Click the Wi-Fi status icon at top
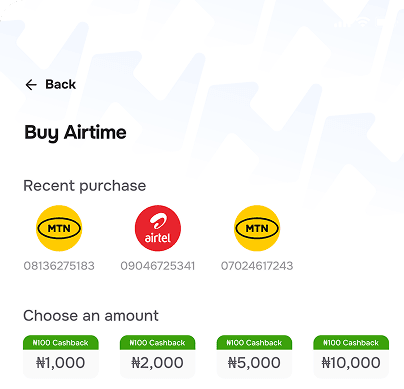404x389 pixels. click(362, 22)
